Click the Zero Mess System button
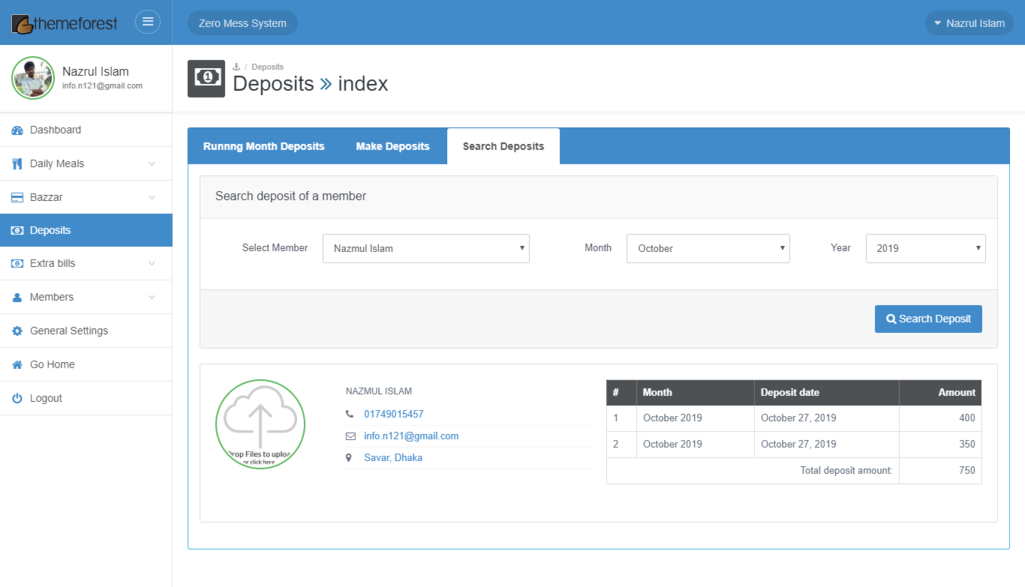Viewport: 1025px width, 587px height. coord(242,23)
